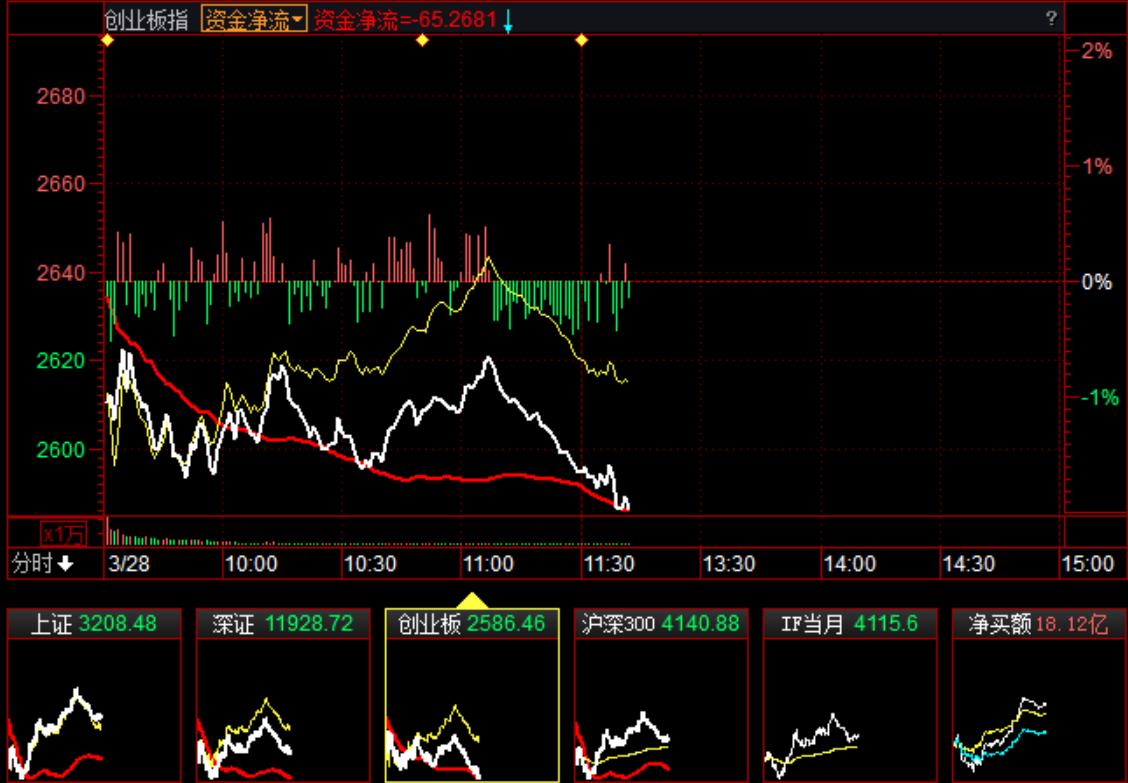Open the 净买额 net buy tab
Viewport: 1128px width, 783px height.
(1038, 624)
